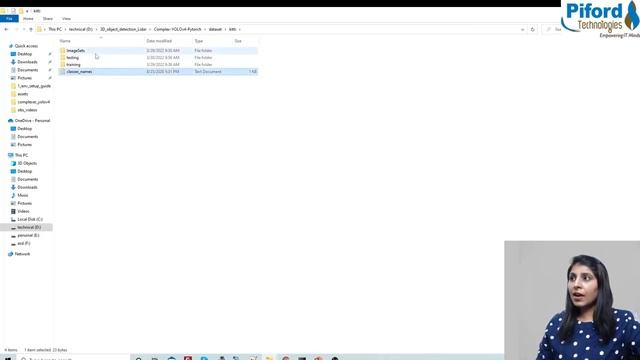Open OneDrive - Personal in sidebar
The height and width of the screenshot is (360, 640).
click(32, 121)
